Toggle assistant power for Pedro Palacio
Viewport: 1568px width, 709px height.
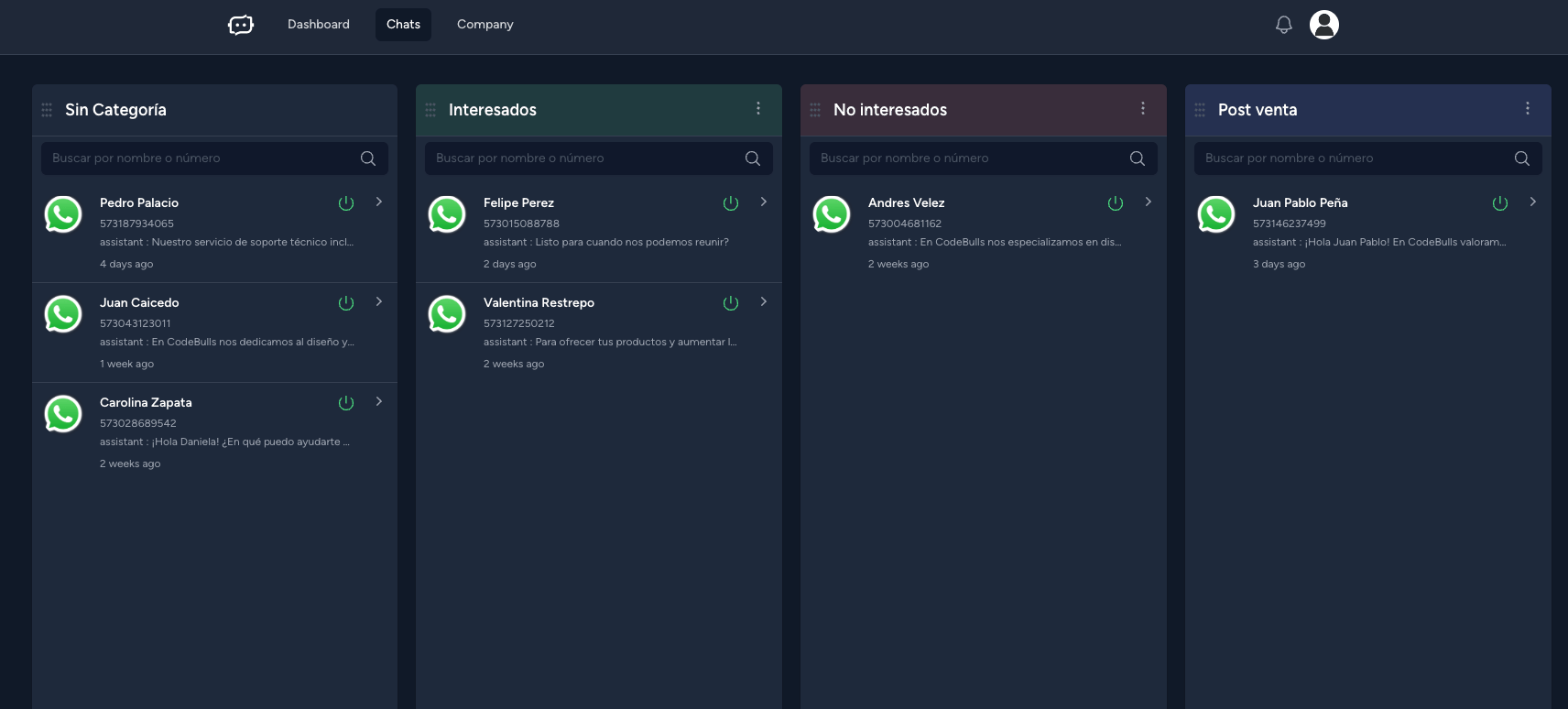346,203
